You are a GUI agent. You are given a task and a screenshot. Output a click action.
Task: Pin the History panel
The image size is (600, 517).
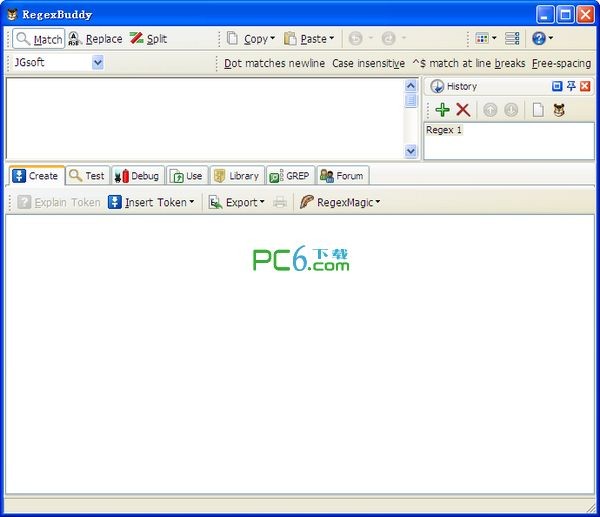click(571, 86)
